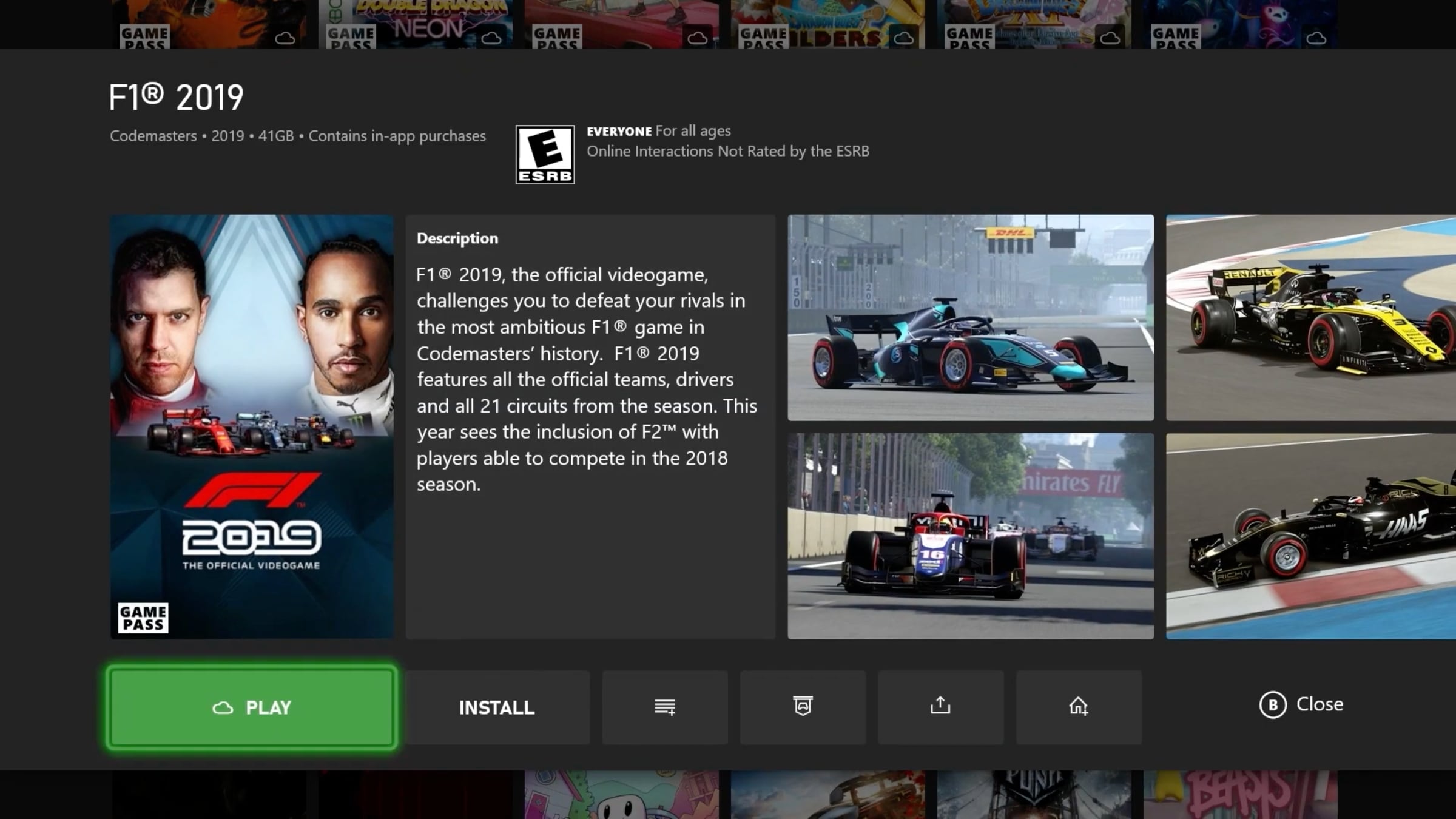
Task: Toggle cloud streaming with Play button
Action: coord(251,707)
